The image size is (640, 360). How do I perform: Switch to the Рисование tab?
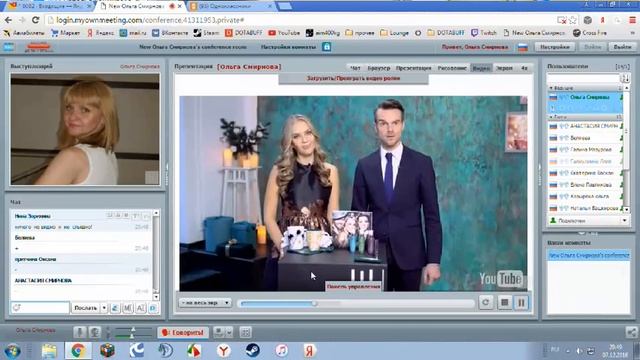pyautogui.click(x=452, y=68)
